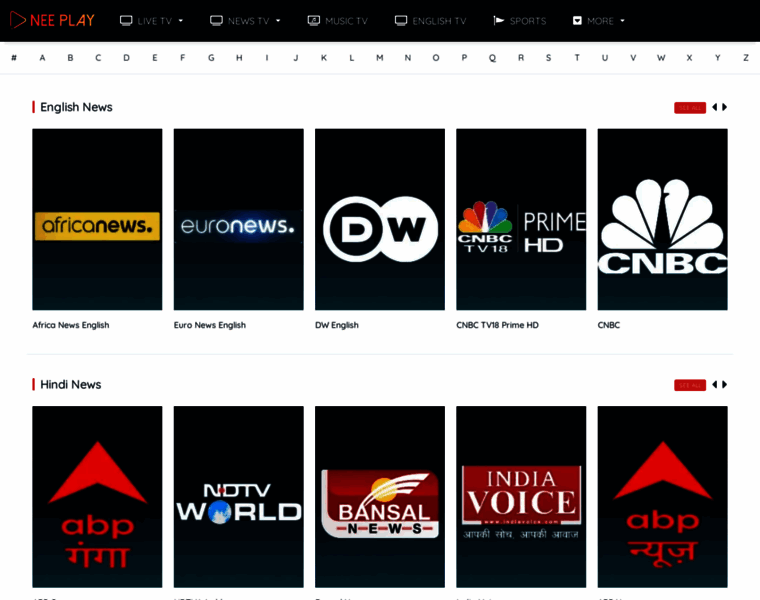
Task: Filter channels by letter W
Action: point(661,58)
